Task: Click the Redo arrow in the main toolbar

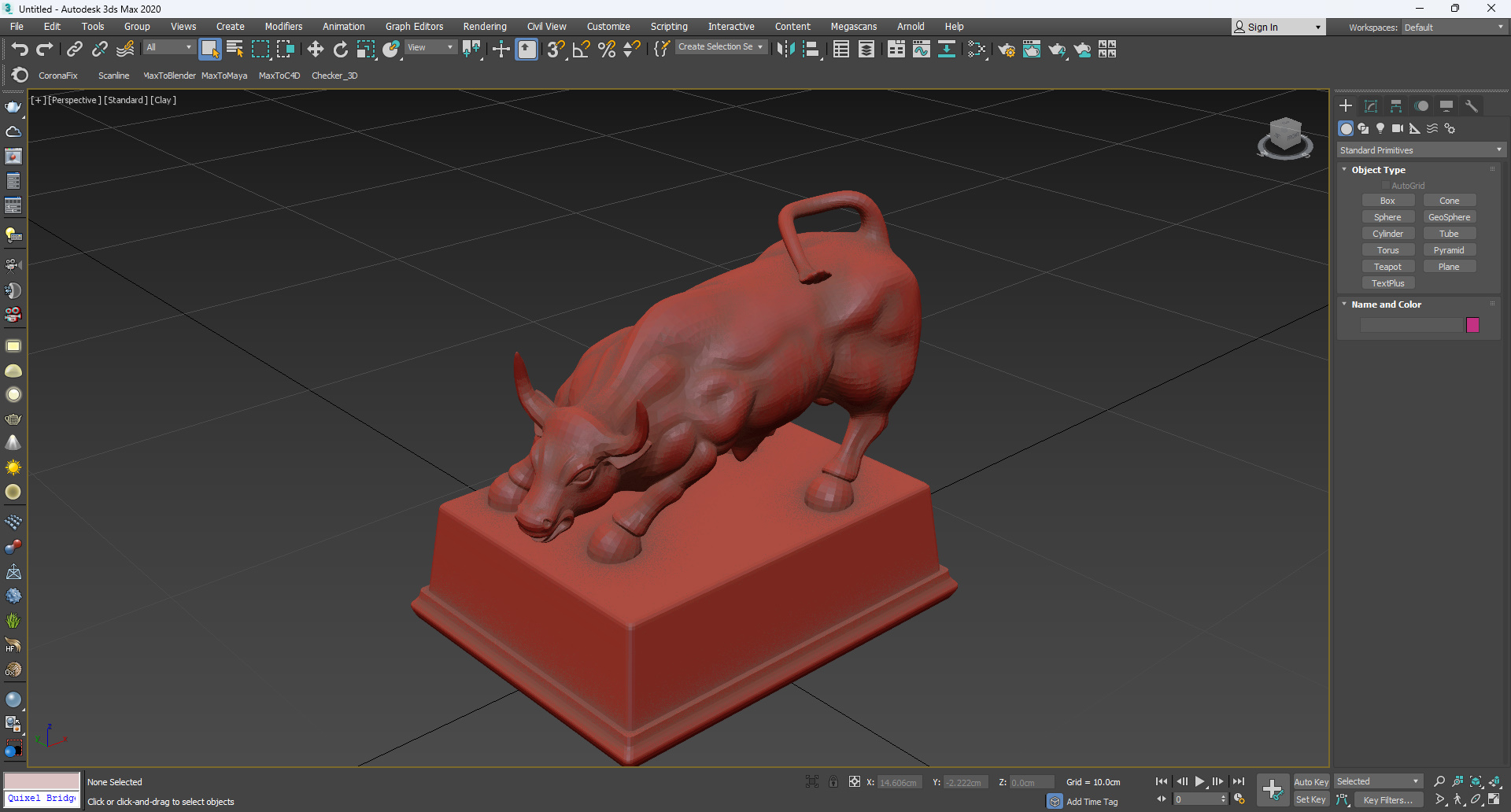Action: pos(45,50)
